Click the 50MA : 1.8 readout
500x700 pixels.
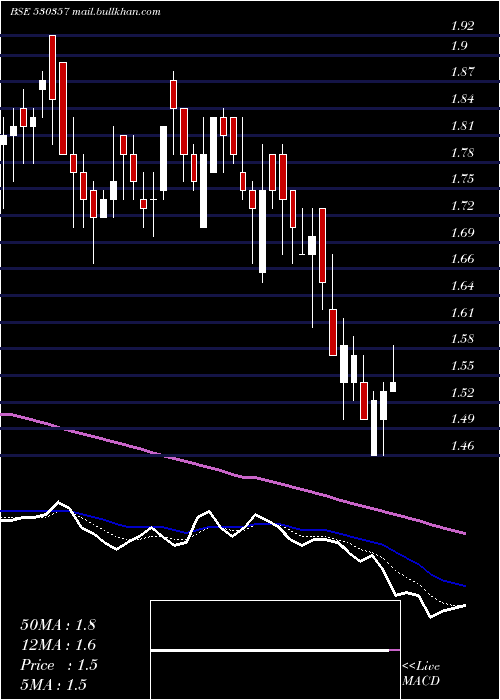click(58, 625)
